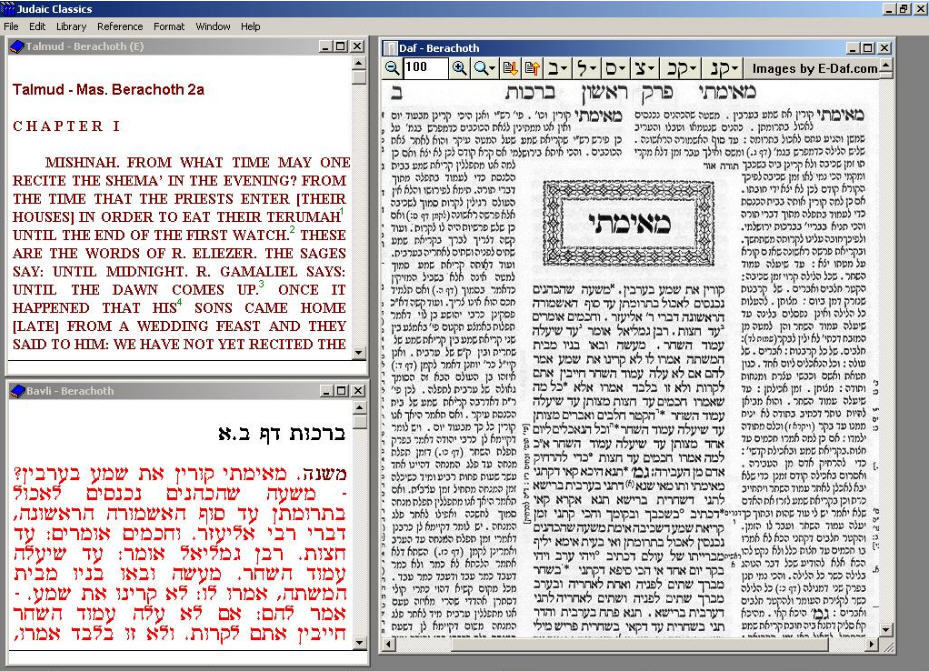Viewport: 929px width, 671px height.
Task: Open the ב page-range dropdown
Action: tap(558, 68)
